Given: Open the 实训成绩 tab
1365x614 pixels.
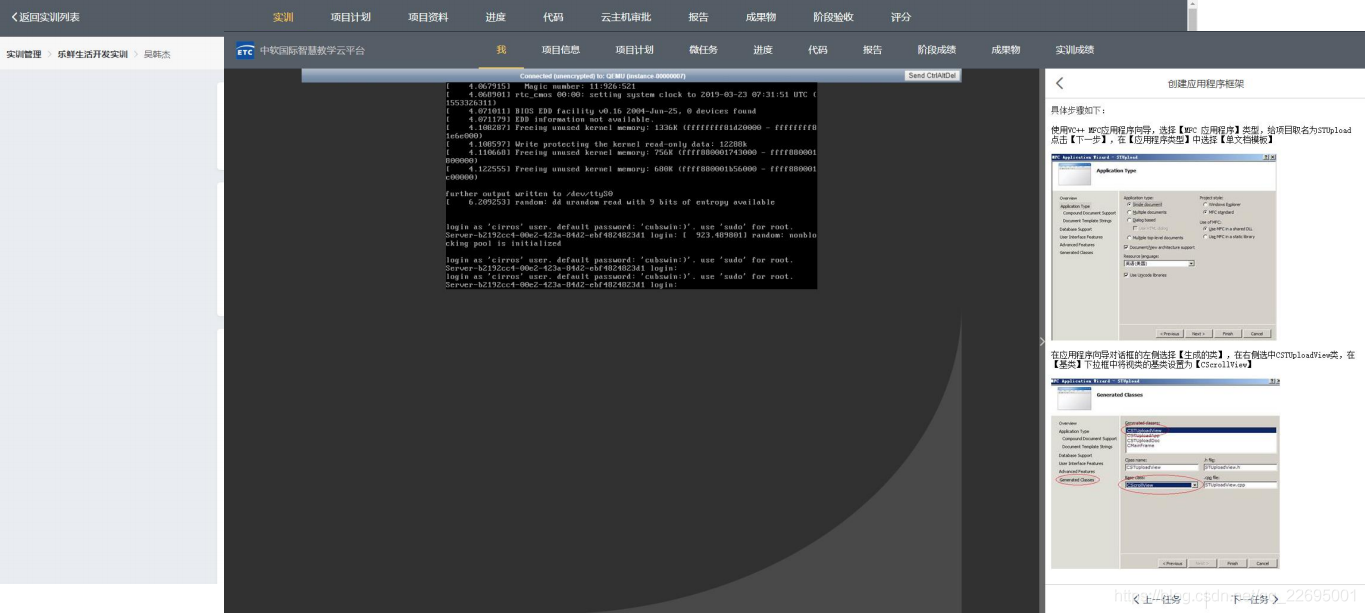Looking at the screenshot, I should 1074,50.
